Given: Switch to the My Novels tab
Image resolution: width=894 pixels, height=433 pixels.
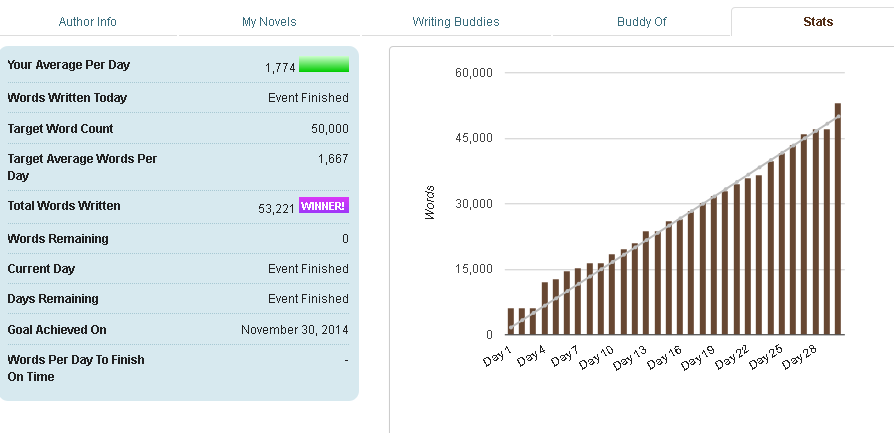Looking at the screenshot, I should (269, 21).
